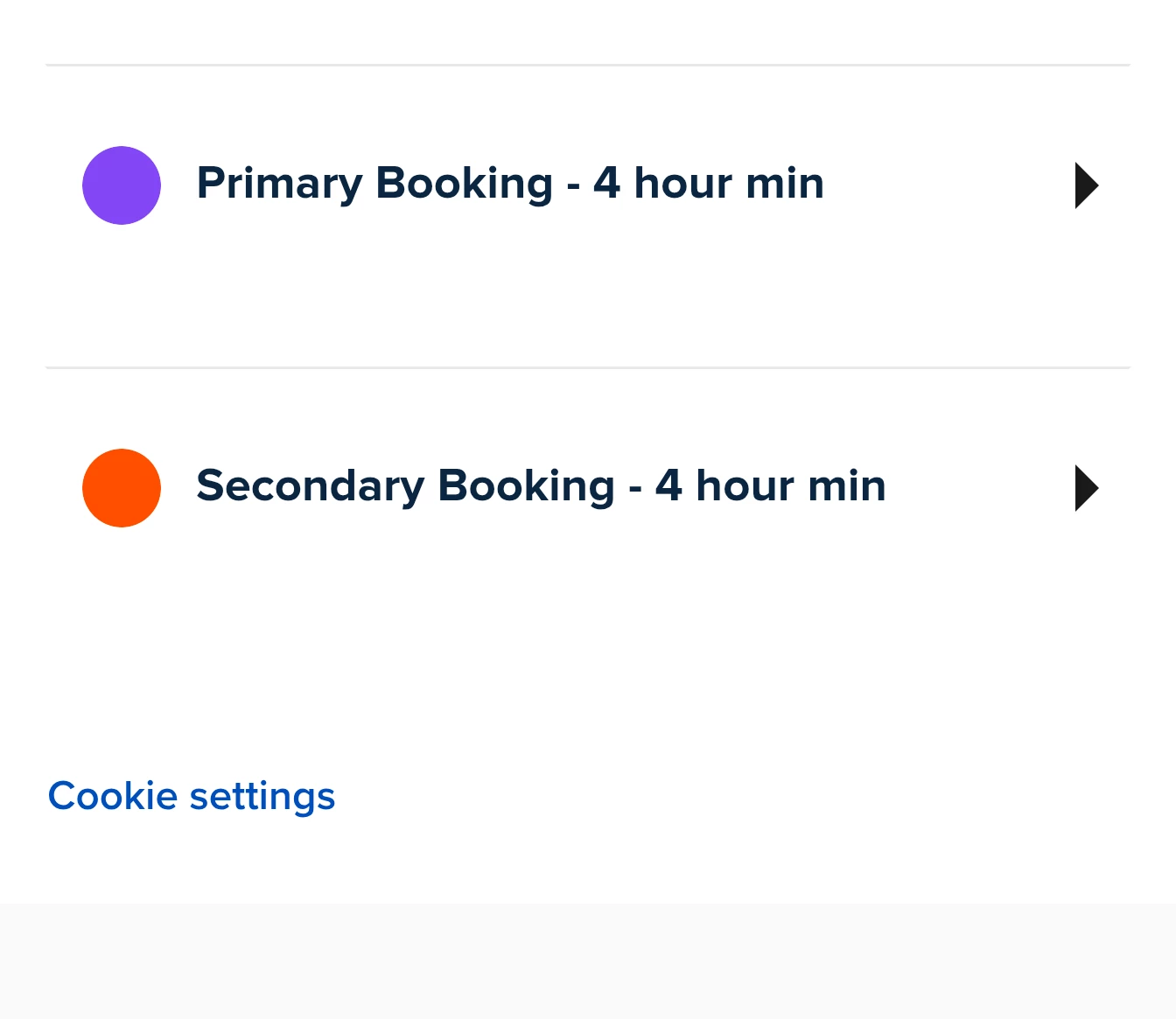
Task: Click "4 hour min" text in Primary Booking row
Action: (x=709, y=184)
